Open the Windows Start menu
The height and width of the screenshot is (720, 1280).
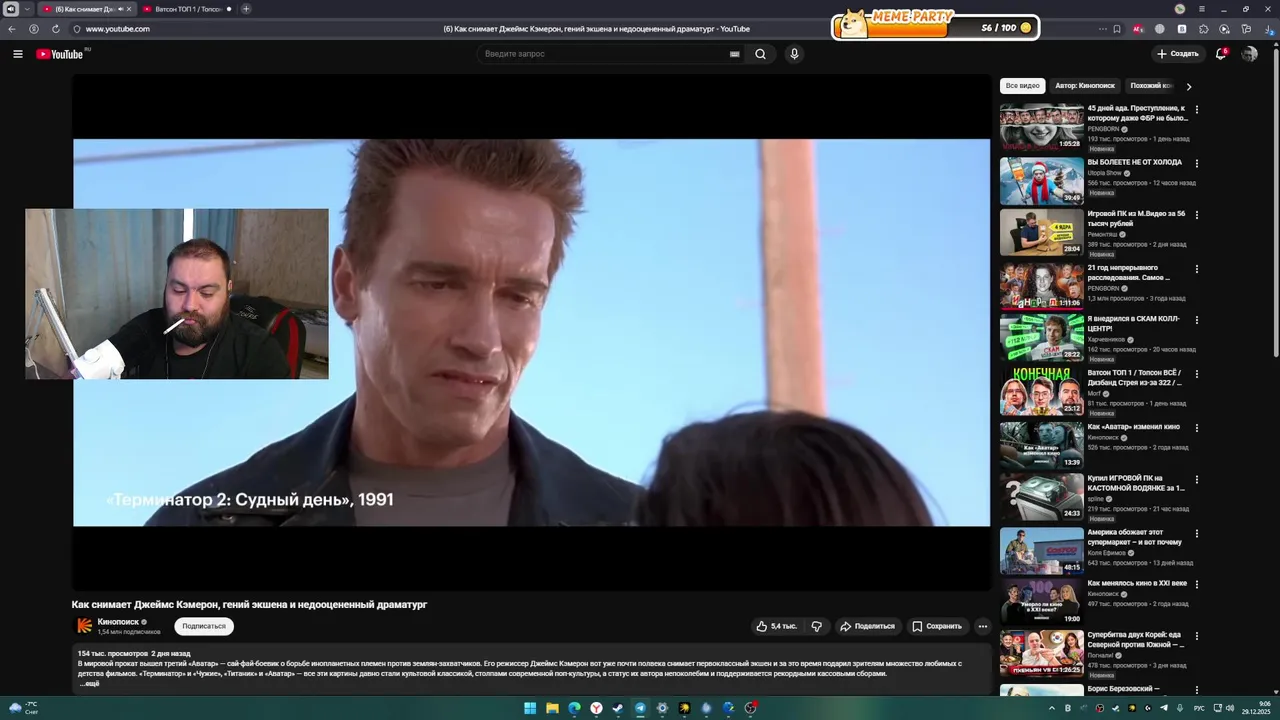pyautogui.click(x=530, y=708)
